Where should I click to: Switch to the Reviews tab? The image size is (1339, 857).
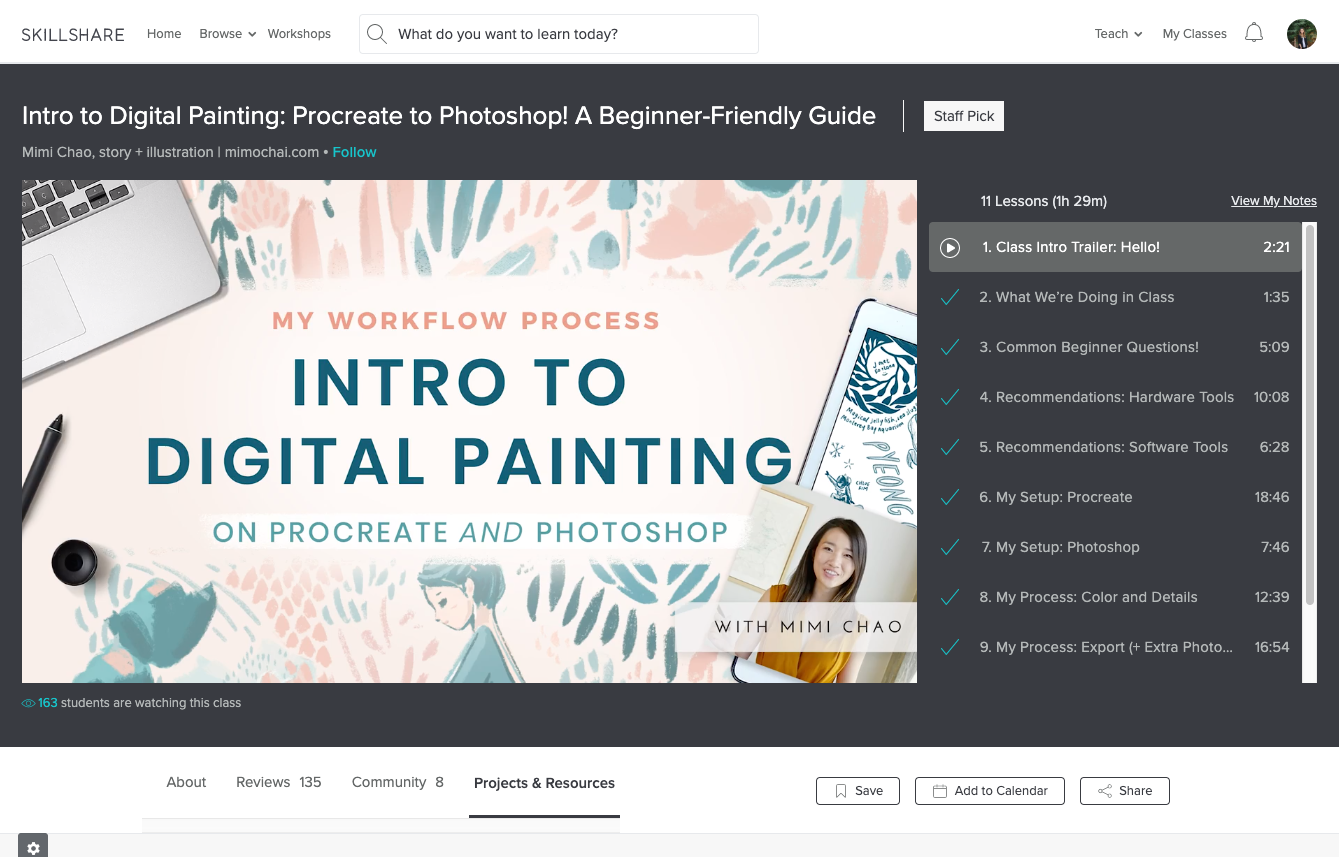coord(279,783)
